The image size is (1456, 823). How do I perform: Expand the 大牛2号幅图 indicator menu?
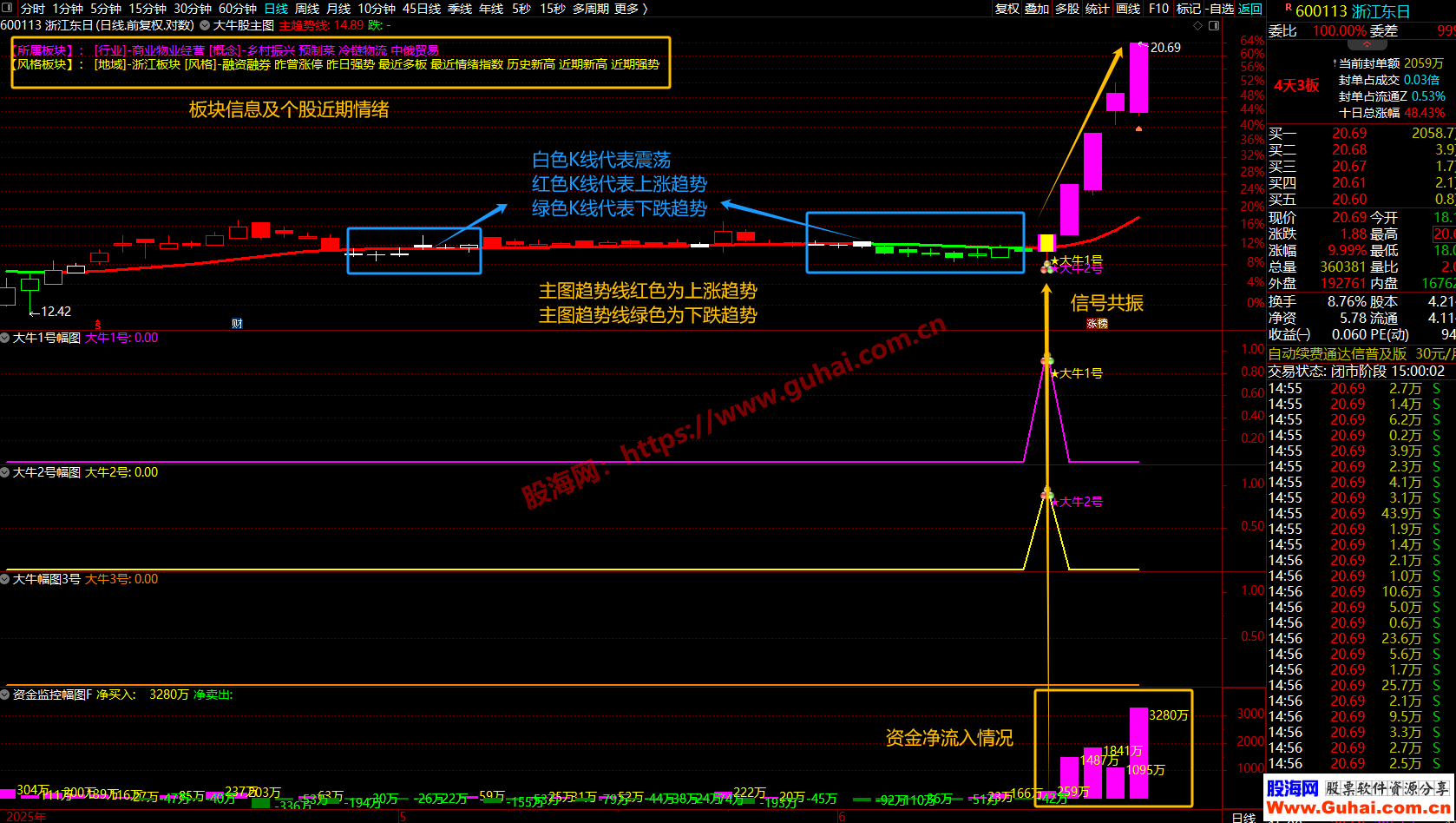coord(5,472)
